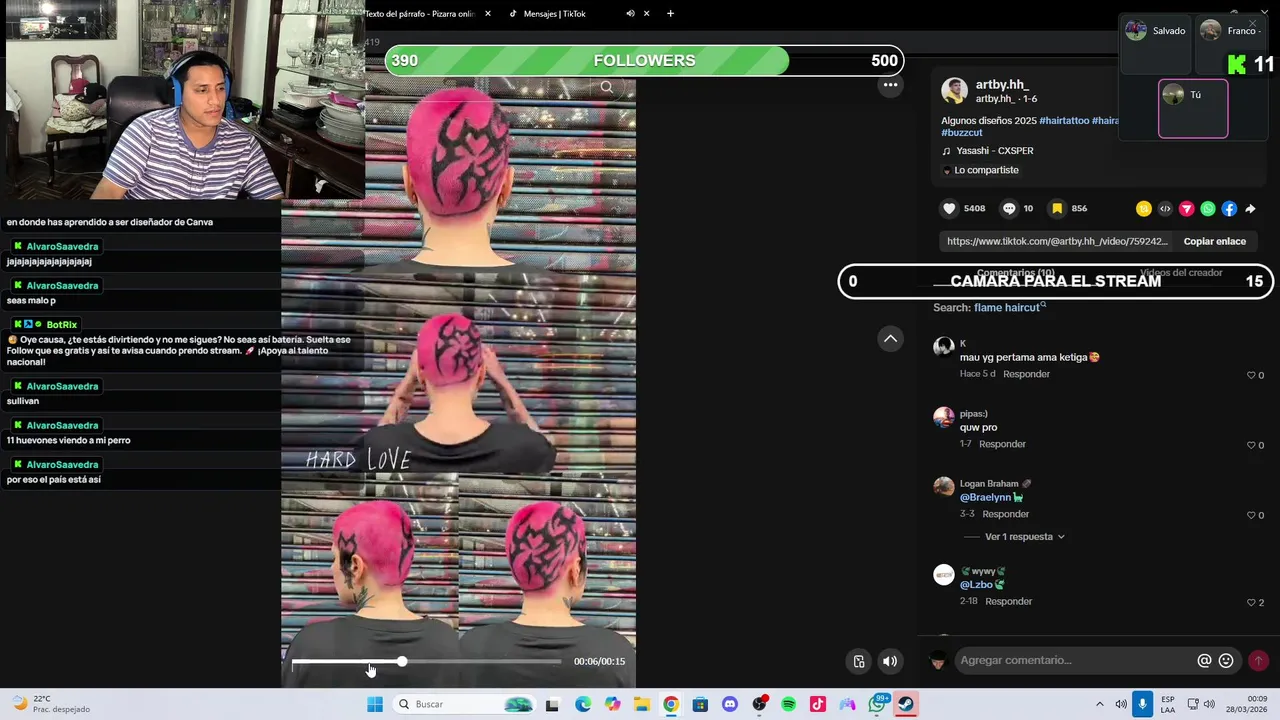Viewport: 1280px width, 720px height.
Task: Open the @Braelynn mention link
Action: coord(985,497)
